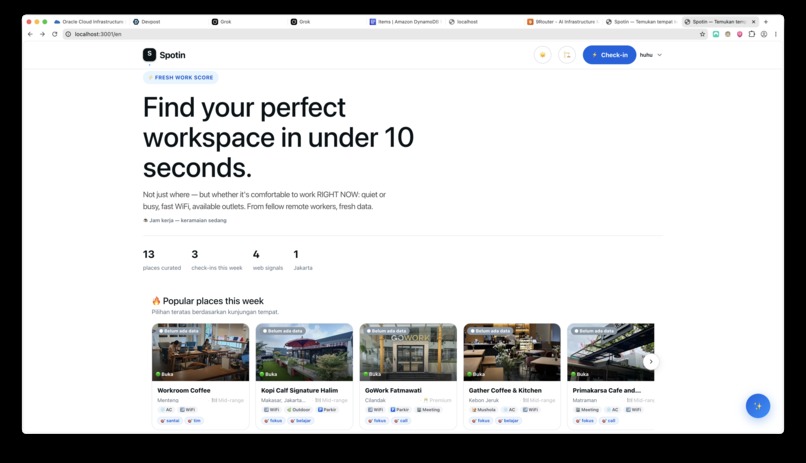Open the pink extension icon in toolbar
This screenshot has width=806, height=463.
point(740,34)
